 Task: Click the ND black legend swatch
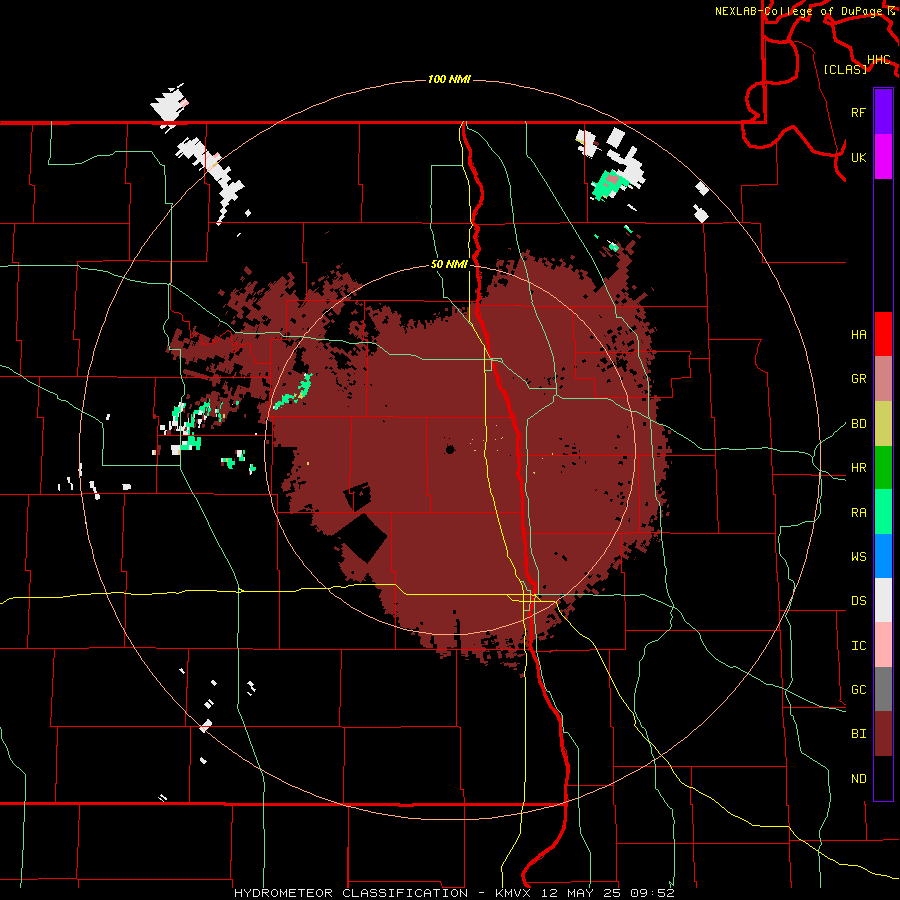pyautogui.click(x=883, y=778)
